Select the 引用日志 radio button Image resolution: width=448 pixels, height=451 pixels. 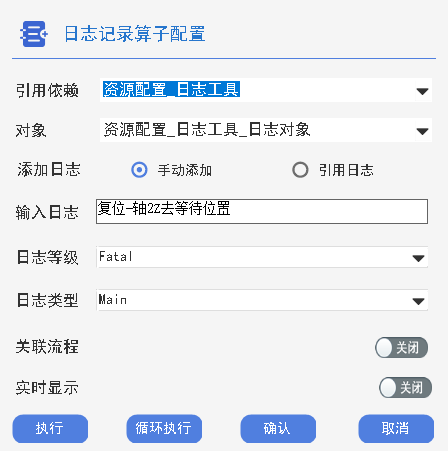click(300, 170)
